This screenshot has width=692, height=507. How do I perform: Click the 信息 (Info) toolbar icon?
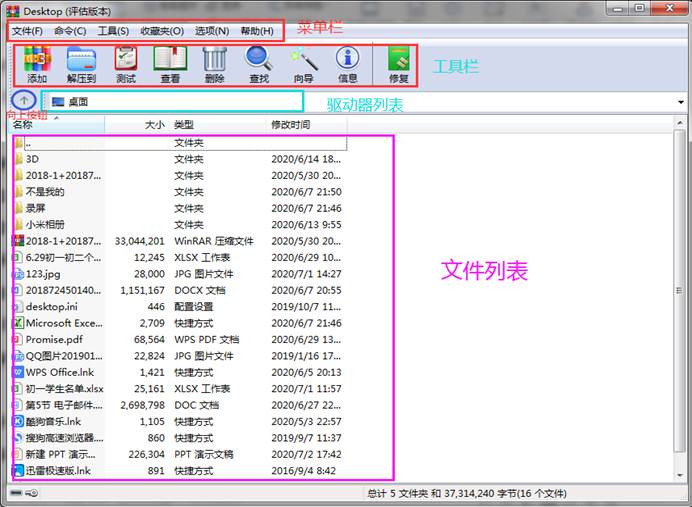click(348, 62)
